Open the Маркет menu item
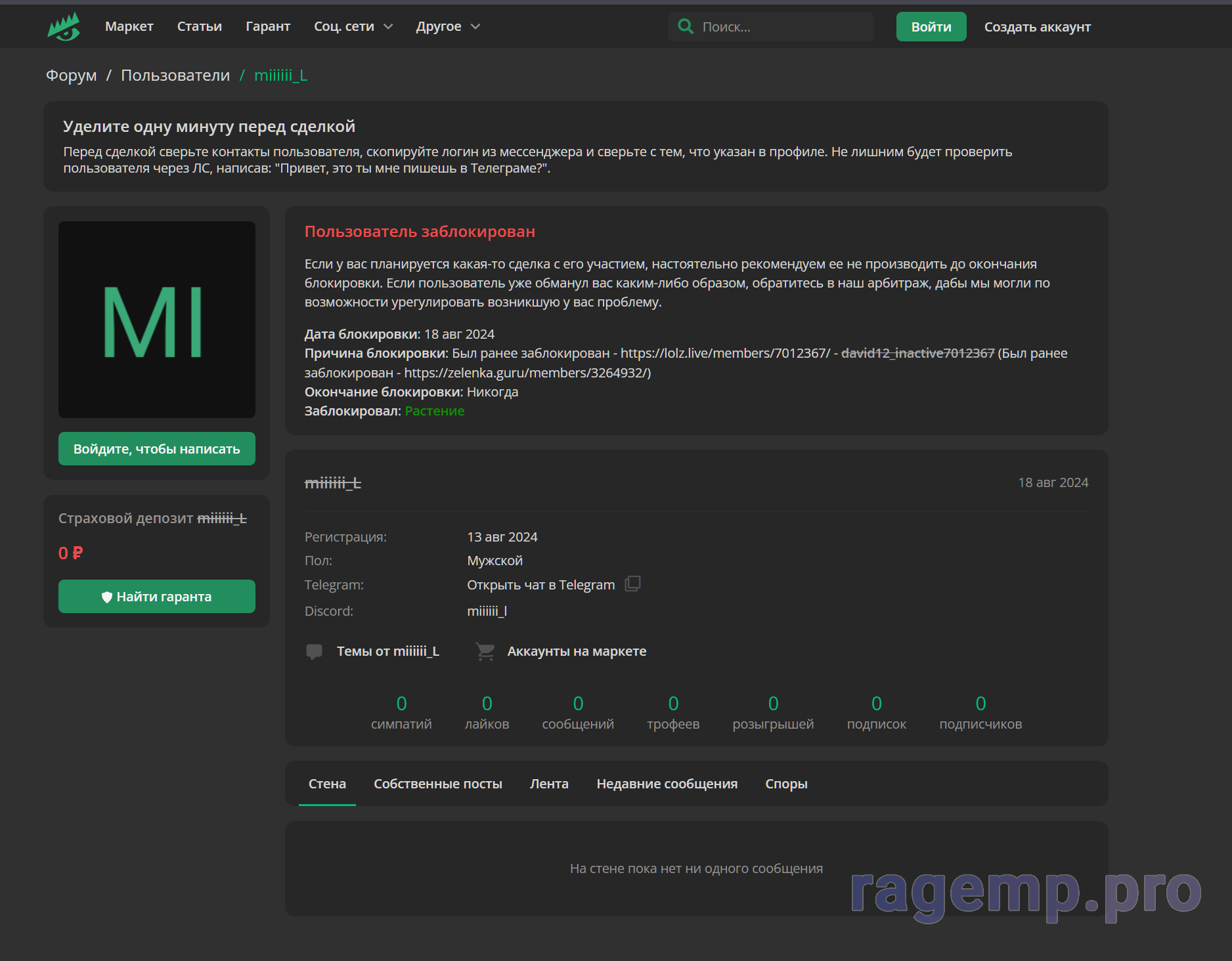This screenshot has height=961, width=1232. click(x=129, y=27)
